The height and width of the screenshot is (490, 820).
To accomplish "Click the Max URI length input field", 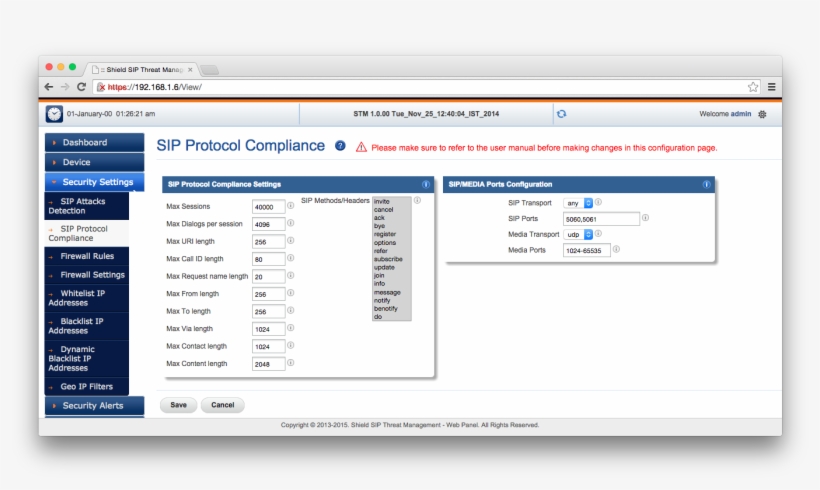I will coord(268,242).
